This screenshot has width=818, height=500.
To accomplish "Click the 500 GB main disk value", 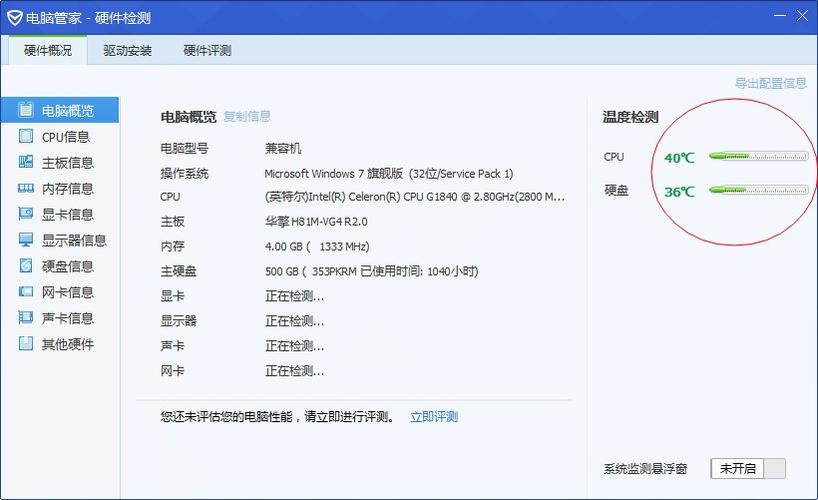I will 371,271.
